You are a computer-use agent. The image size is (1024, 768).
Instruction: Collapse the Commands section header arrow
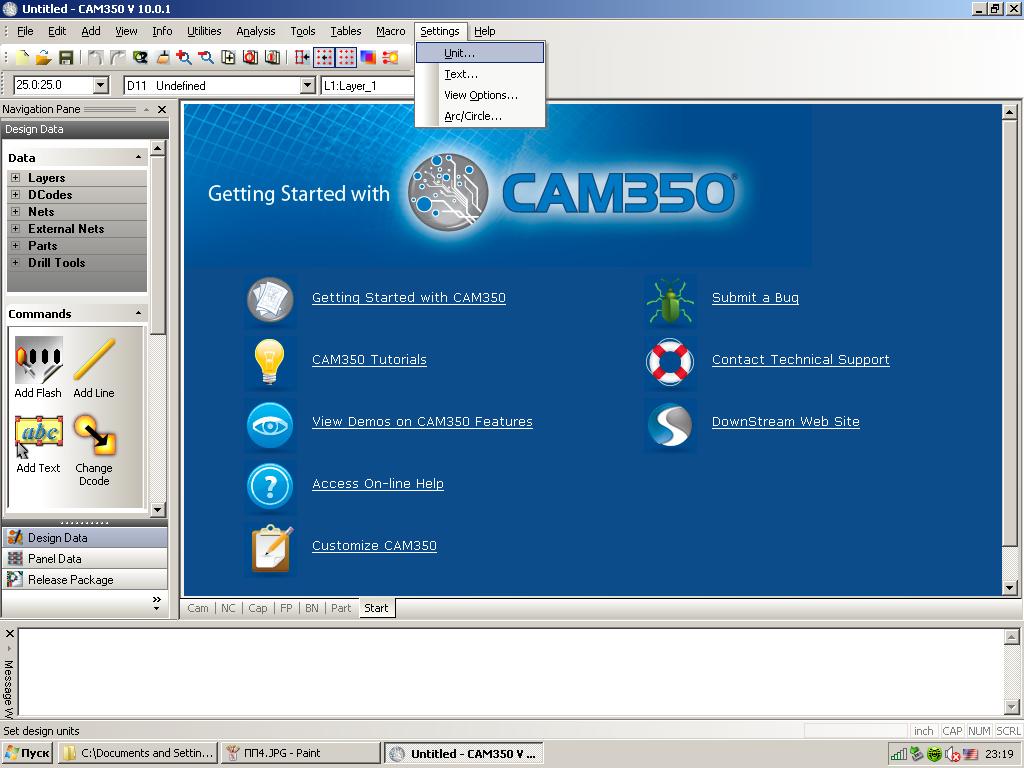click(x=138, y=313)
